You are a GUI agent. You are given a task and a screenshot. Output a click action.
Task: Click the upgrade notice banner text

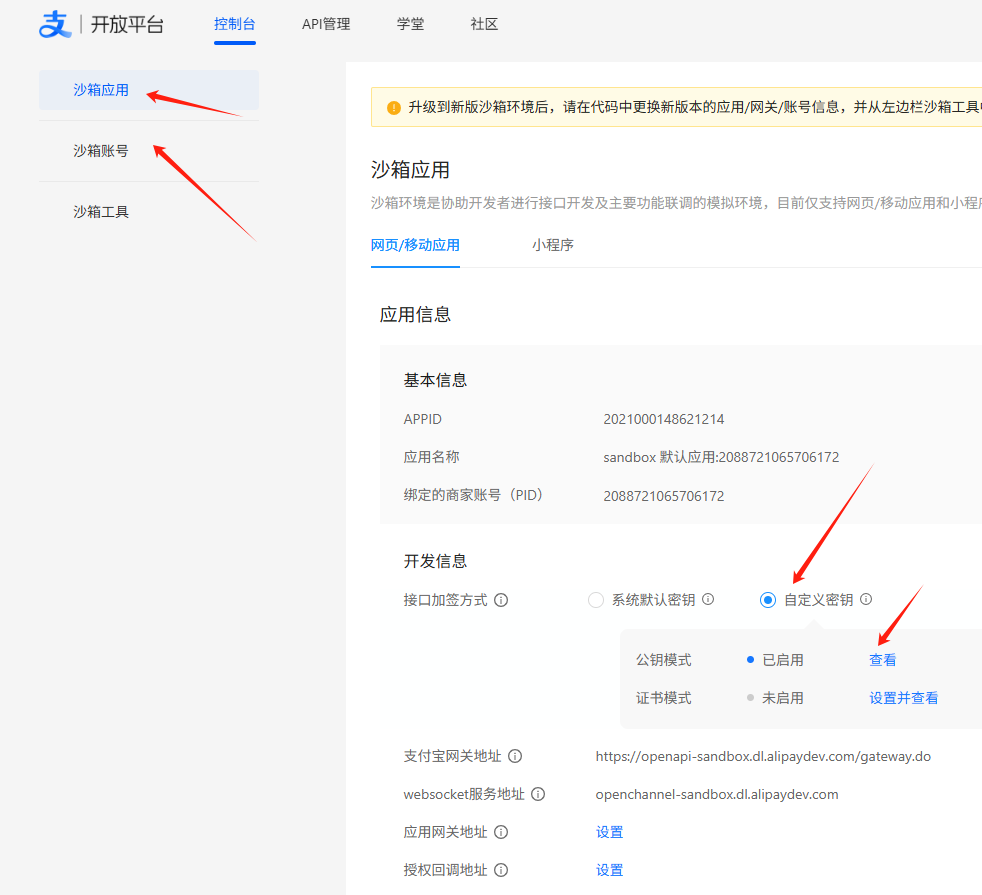694,107
